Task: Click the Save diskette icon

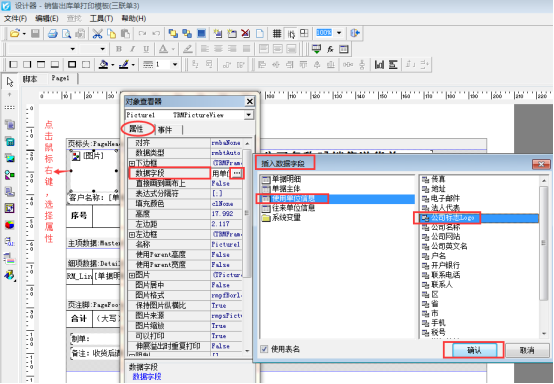Action: coord(35,33)
